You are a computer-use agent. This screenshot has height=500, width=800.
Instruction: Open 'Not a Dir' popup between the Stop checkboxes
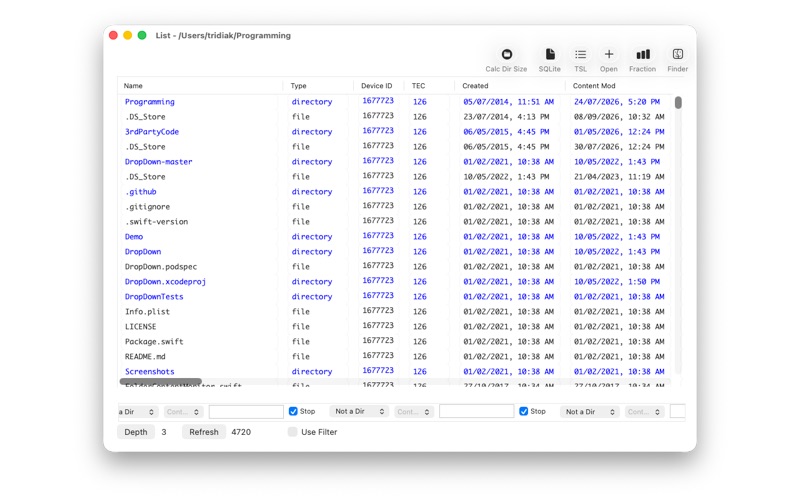359,411
